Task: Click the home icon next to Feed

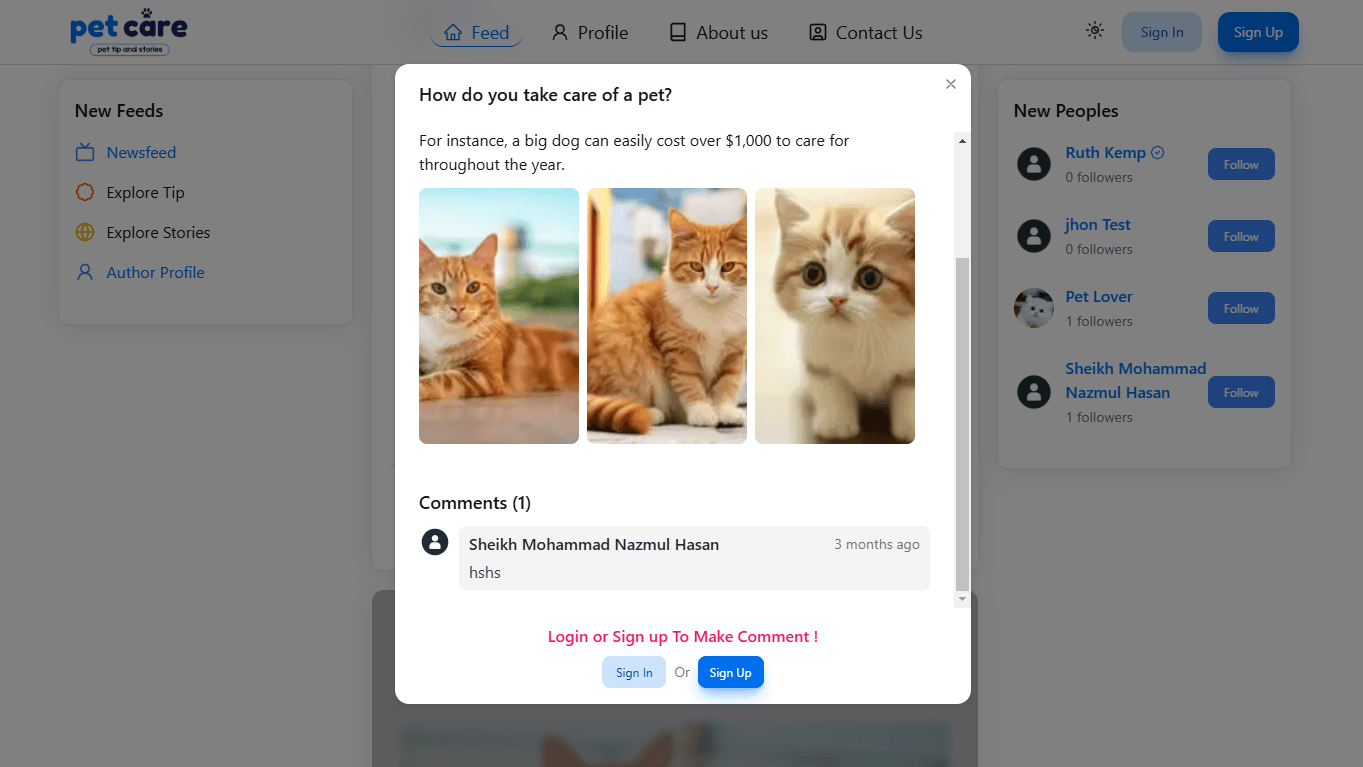Action: tap(452, 32)
